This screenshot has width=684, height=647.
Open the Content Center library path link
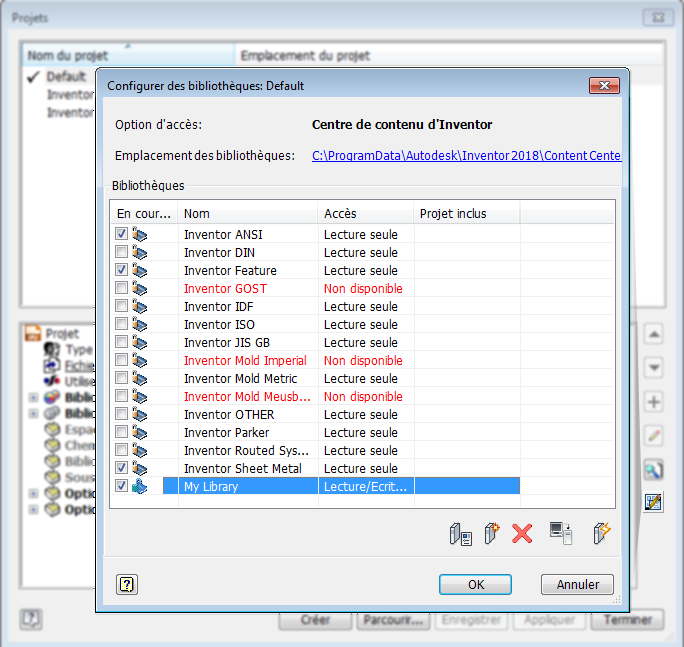tap(466, 156)
